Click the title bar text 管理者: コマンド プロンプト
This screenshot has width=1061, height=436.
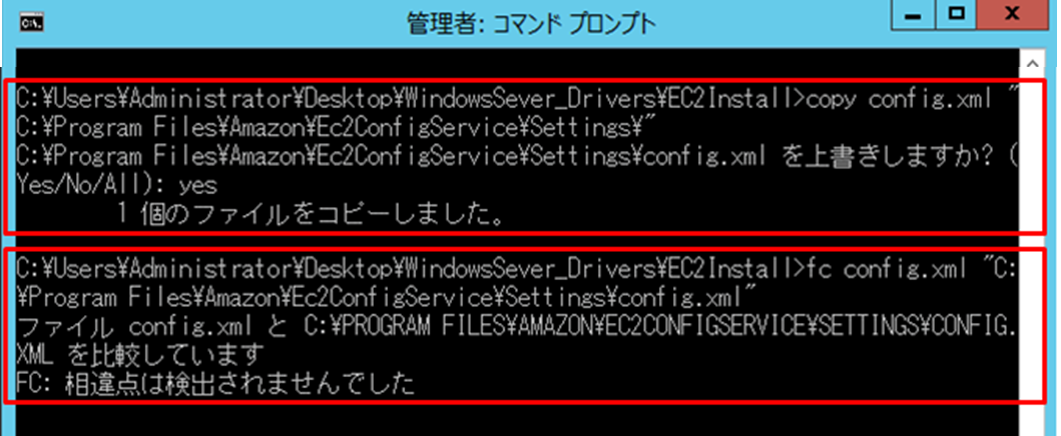click(531, 24)
